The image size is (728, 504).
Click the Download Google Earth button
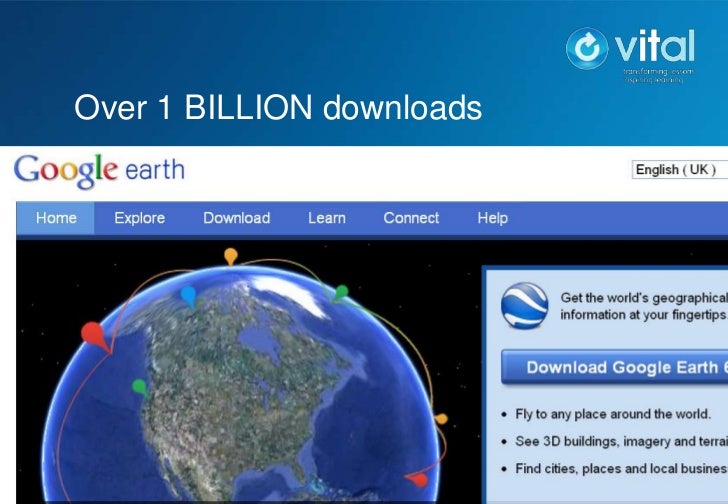(x=615, y=367)
